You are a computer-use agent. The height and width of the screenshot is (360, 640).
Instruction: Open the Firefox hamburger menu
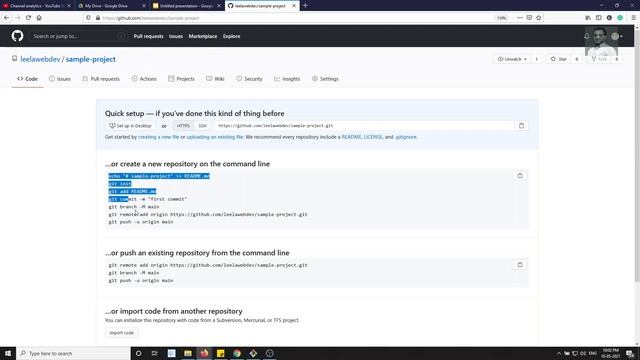click(x=633, y=18)
